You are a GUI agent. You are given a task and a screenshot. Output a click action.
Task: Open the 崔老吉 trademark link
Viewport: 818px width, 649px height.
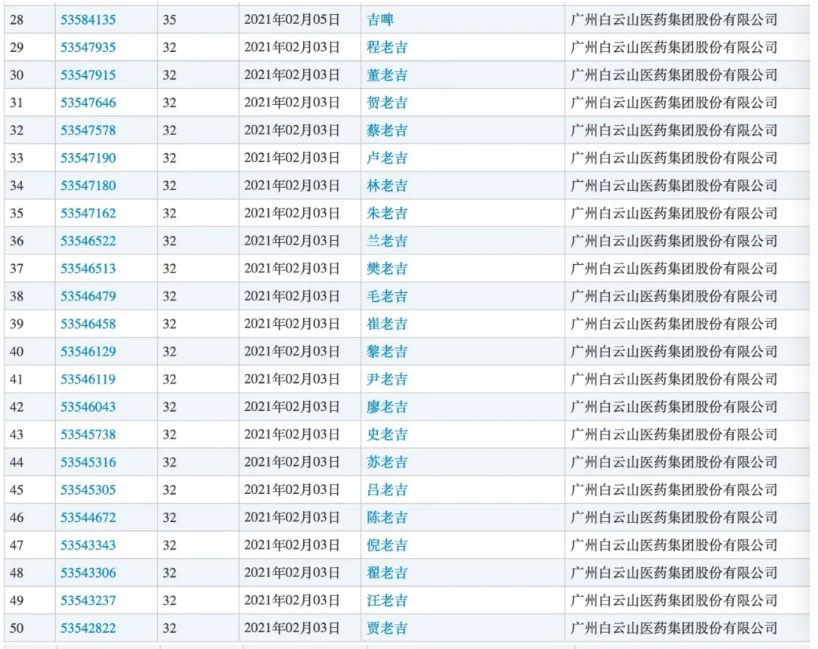(387, 324)
